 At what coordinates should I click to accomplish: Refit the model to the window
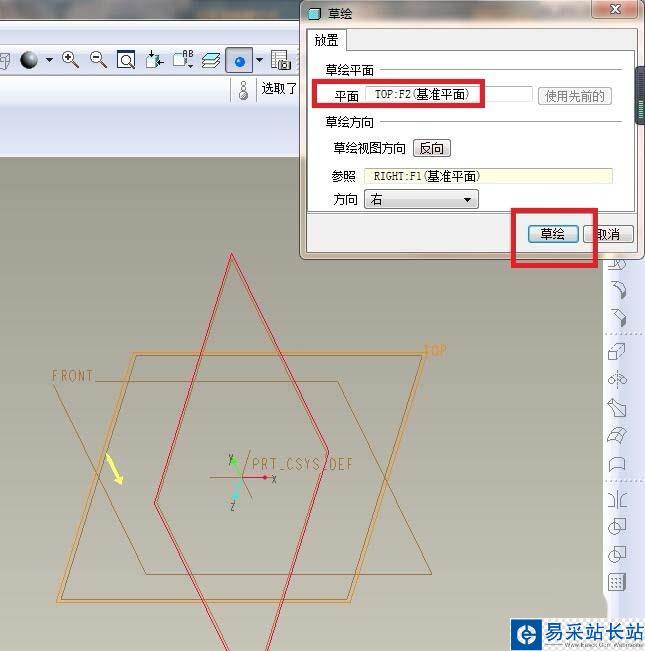coord(126,60)
